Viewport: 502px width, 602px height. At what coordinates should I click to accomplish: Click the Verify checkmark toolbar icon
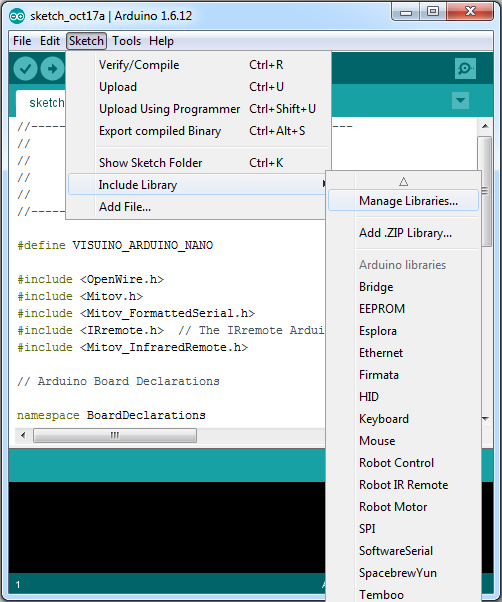pyautogui.click(x=25, y=69)
